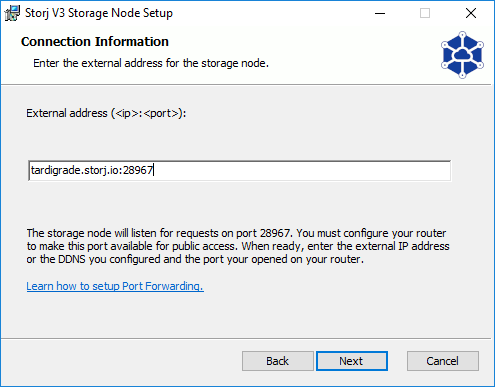Viewport: 495px width, 387px height.
Task: Open the Learn how to setup Port Forwarding link
Action: point(115,286)
